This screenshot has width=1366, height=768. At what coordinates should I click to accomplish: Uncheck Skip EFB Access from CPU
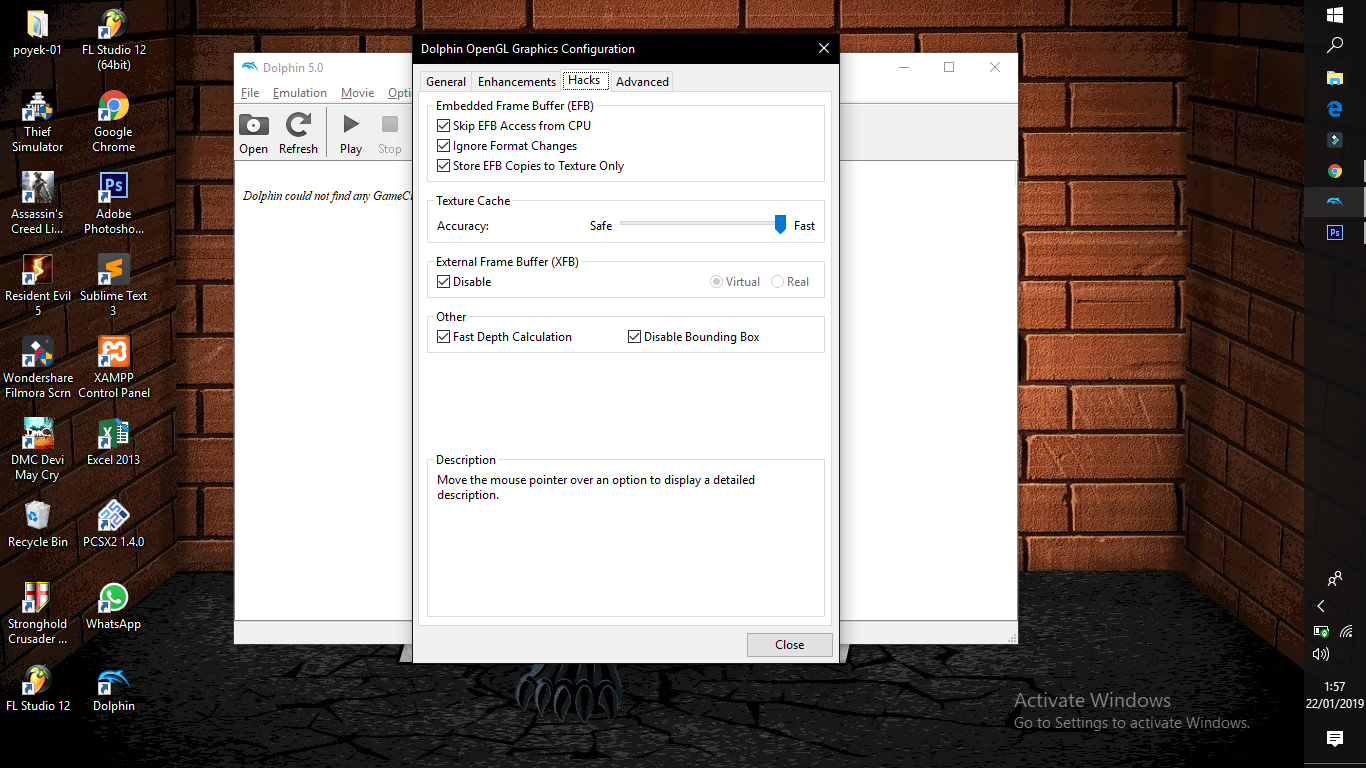pos(444,126)
